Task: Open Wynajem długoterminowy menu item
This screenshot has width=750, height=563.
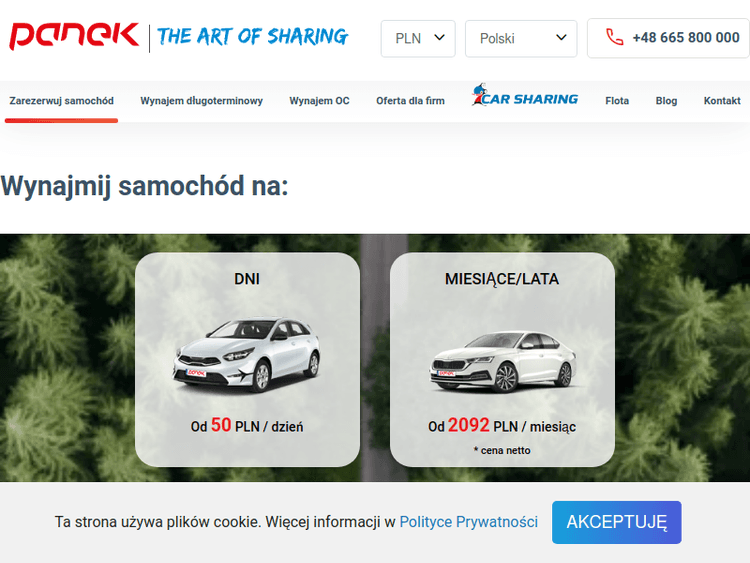Action: click(x=201, y=101)
